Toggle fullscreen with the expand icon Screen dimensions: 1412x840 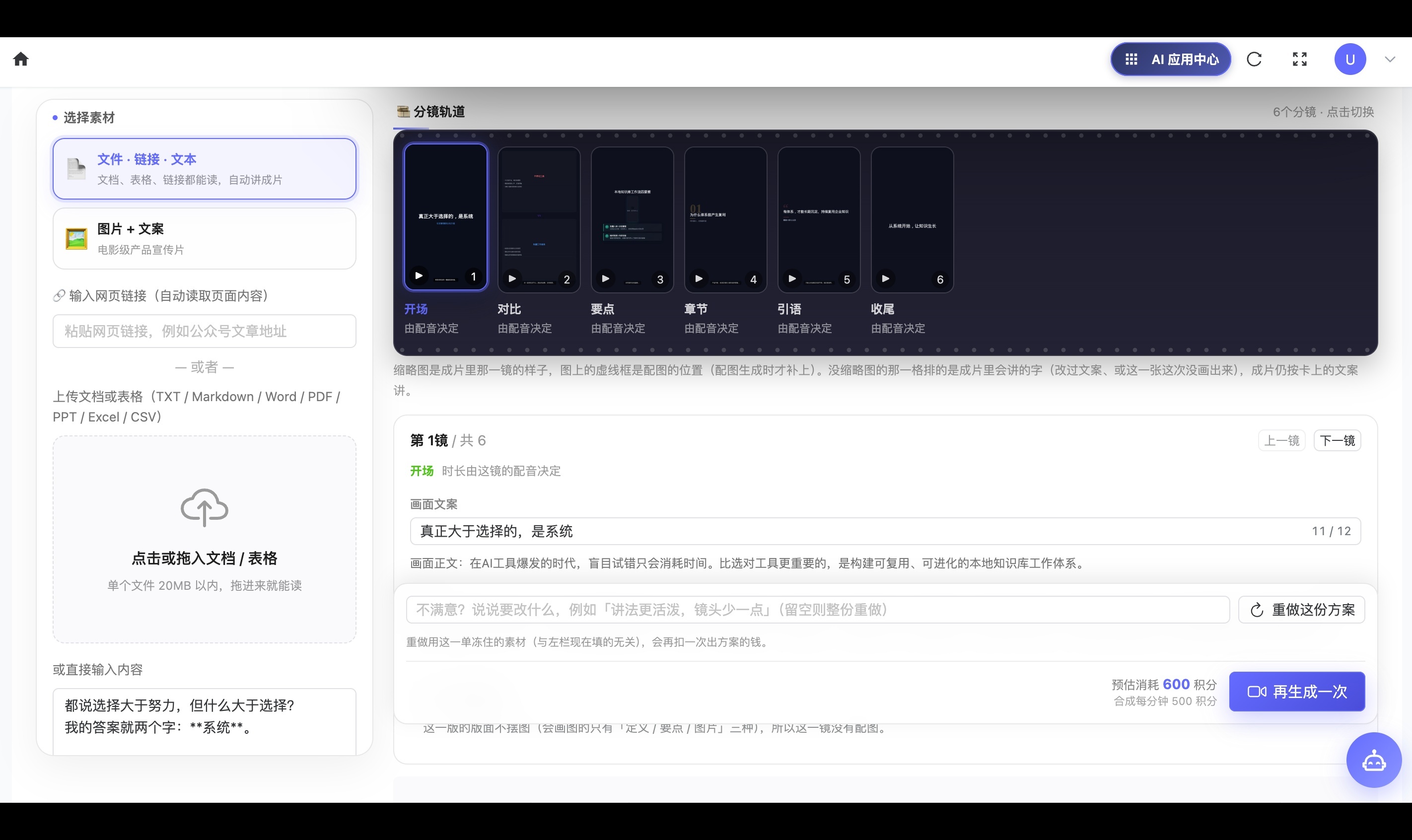(1300, 60)
